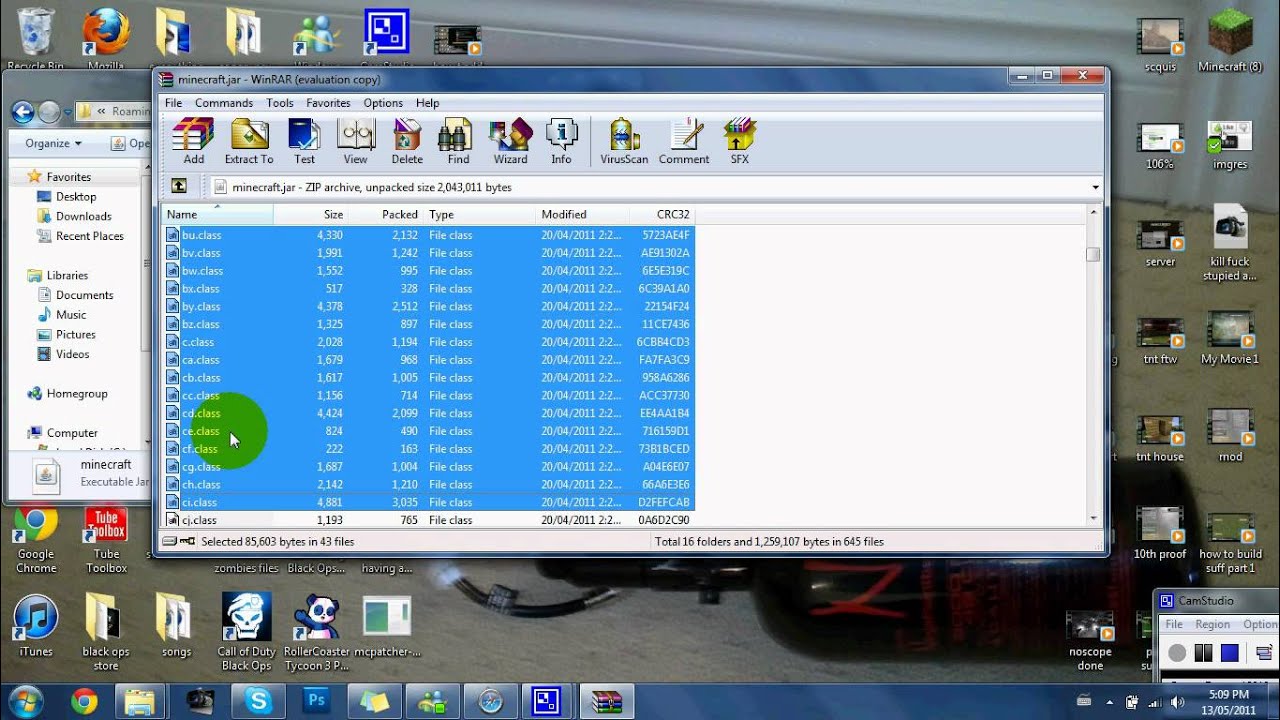The width and height of the screenshot is (1280, 720).
Task: Click the Skype taskbar icon
Action: 259,701
